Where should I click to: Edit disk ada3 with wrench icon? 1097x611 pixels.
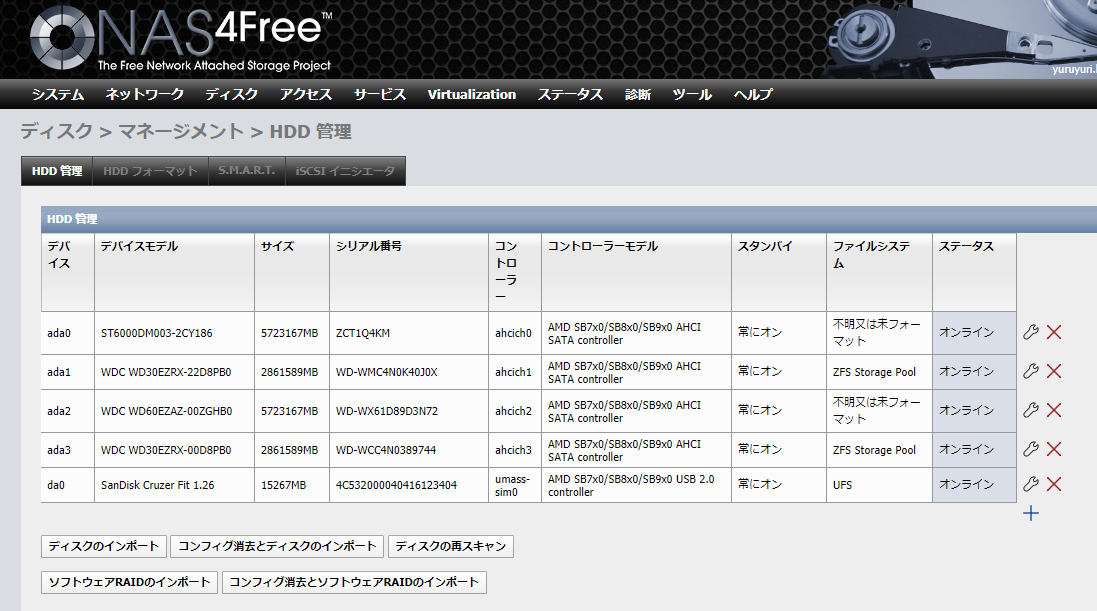click(x=1031, y=449)
